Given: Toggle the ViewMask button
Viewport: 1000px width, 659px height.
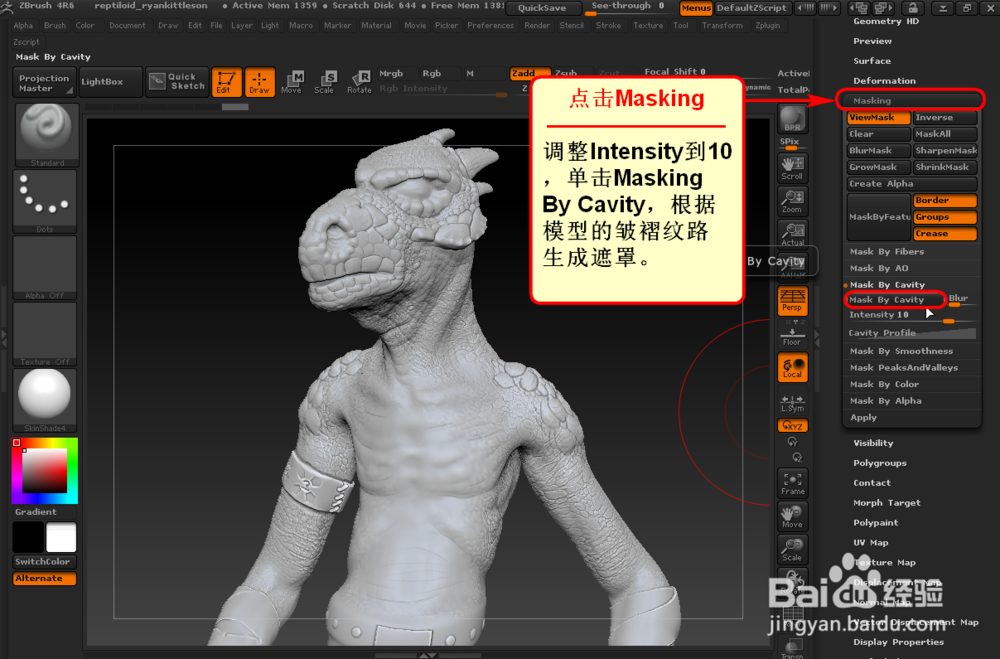Looking at the screenshot, I should (878, 117).
